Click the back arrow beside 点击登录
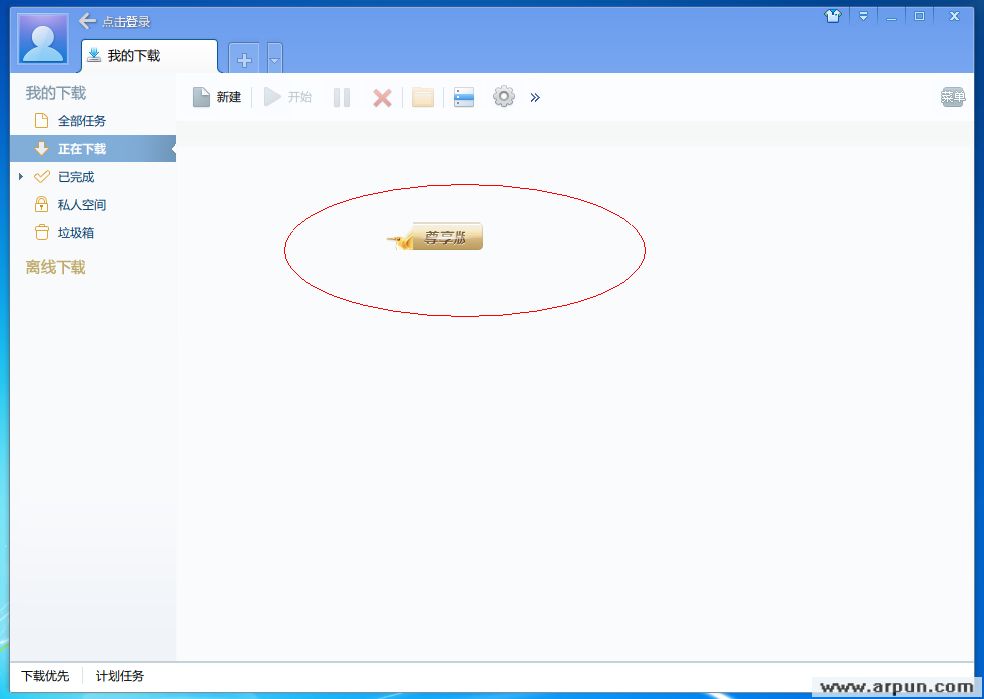Image resolution: width=984 pixels, height=699 pixels. 87,21
